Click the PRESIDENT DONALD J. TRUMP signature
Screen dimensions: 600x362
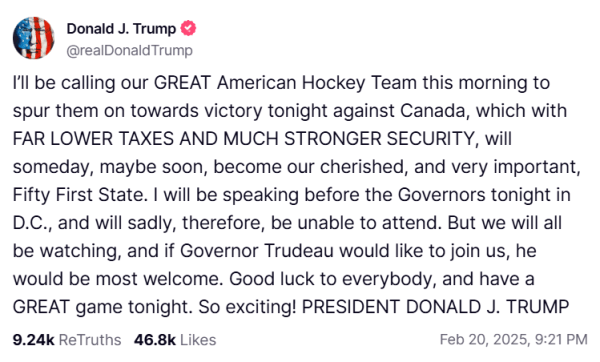point(435,307)
